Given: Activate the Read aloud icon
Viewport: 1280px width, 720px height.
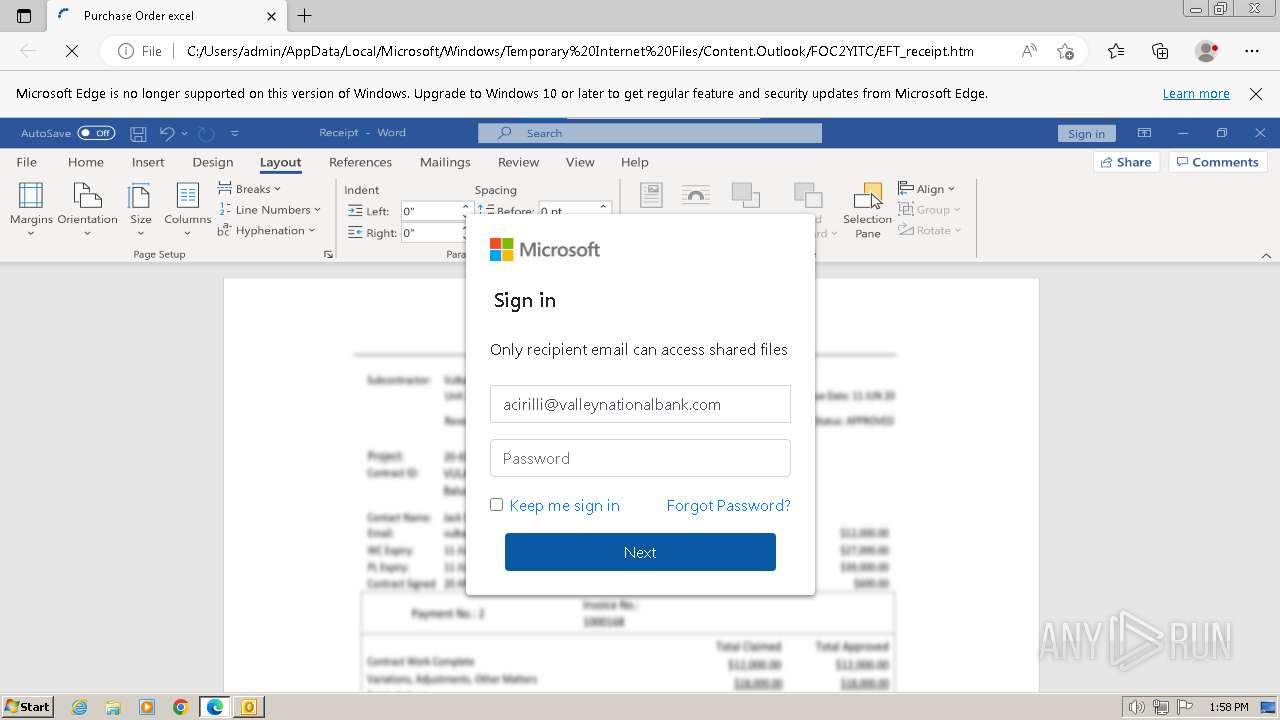Looking at the screenshot, I should tap(1029, 51).
